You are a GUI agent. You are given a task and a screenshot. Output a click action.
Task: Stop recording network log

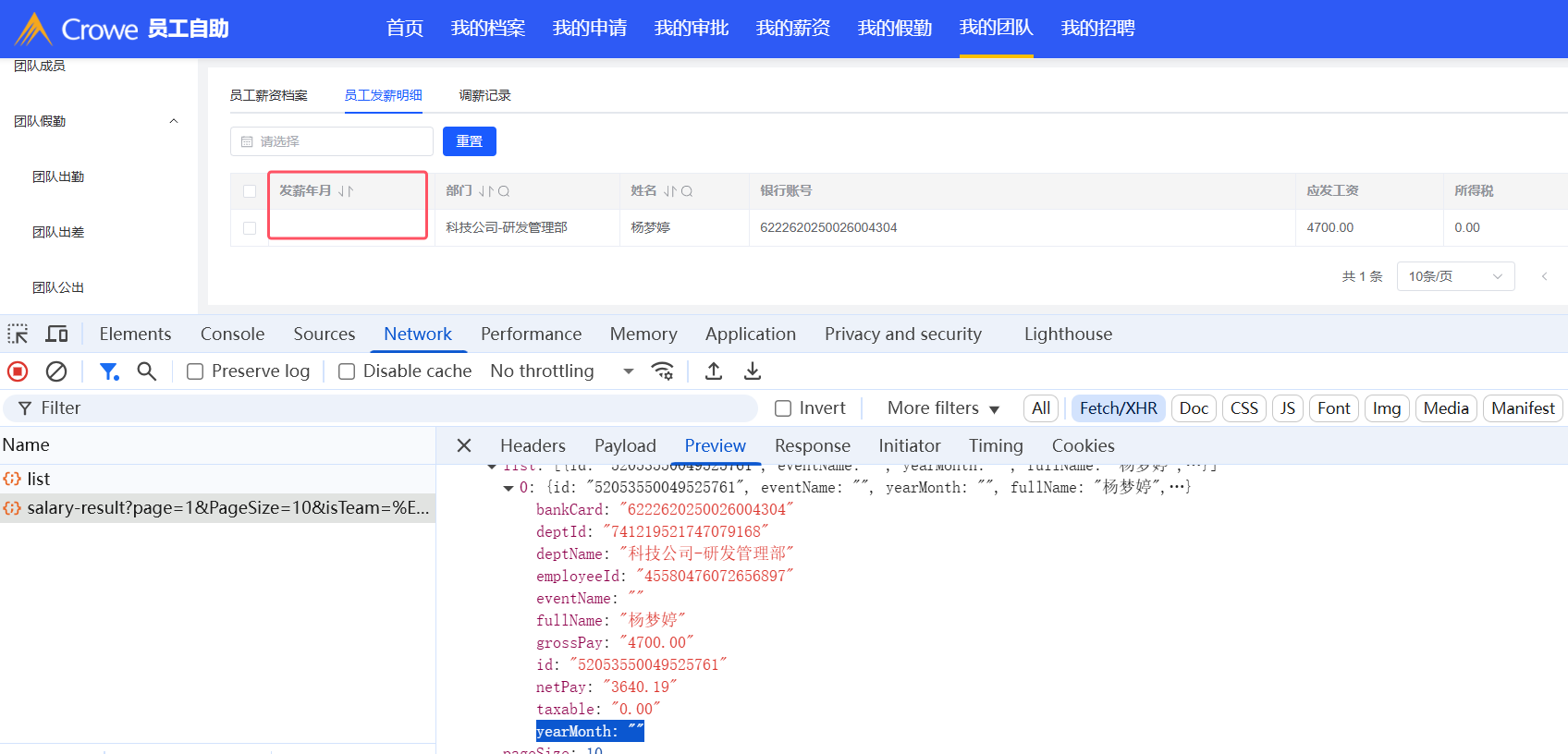click(x=18, y=371)
